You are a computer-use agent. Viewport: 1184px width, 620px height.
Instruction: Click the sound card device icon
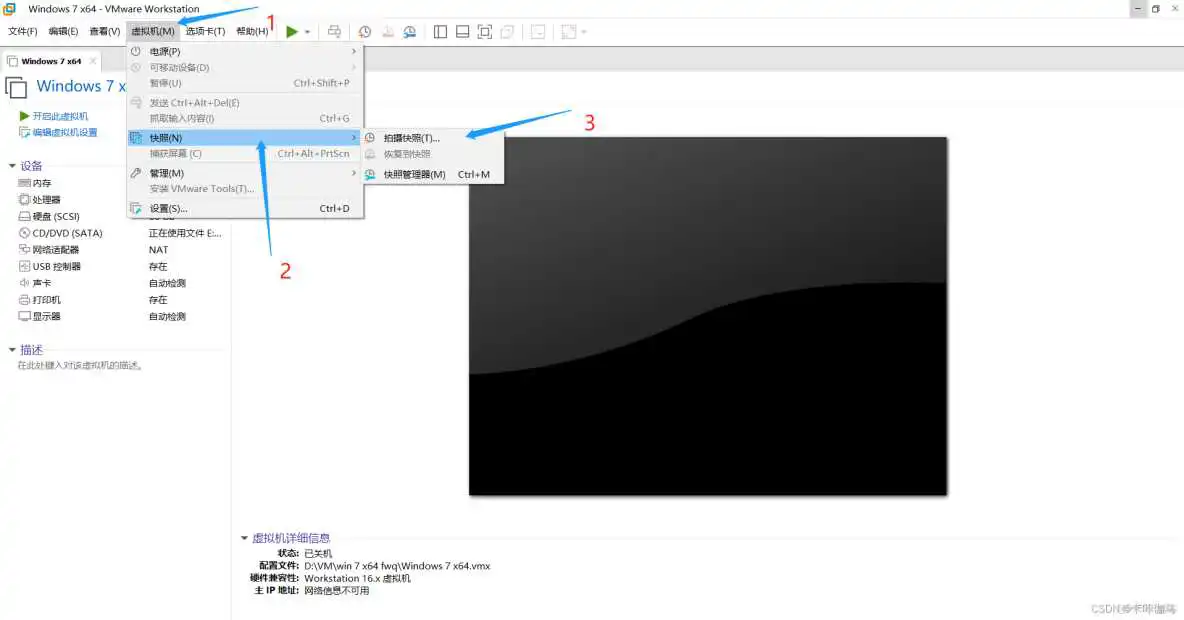click(x=23, y=283)
